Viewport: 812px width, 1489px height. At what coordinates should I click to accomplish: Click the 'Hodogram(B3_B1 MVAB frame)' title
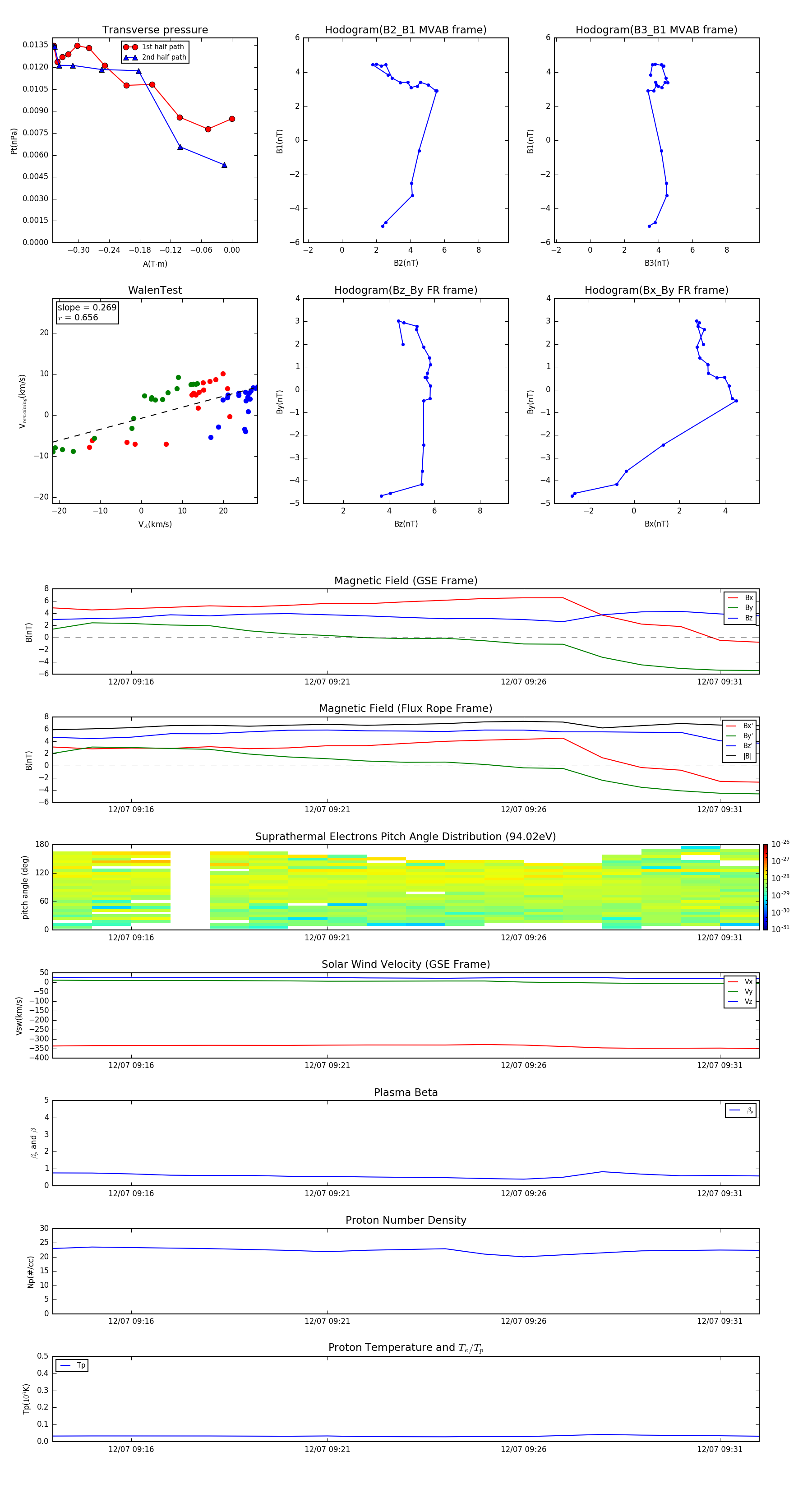click(x=656, y=30)
